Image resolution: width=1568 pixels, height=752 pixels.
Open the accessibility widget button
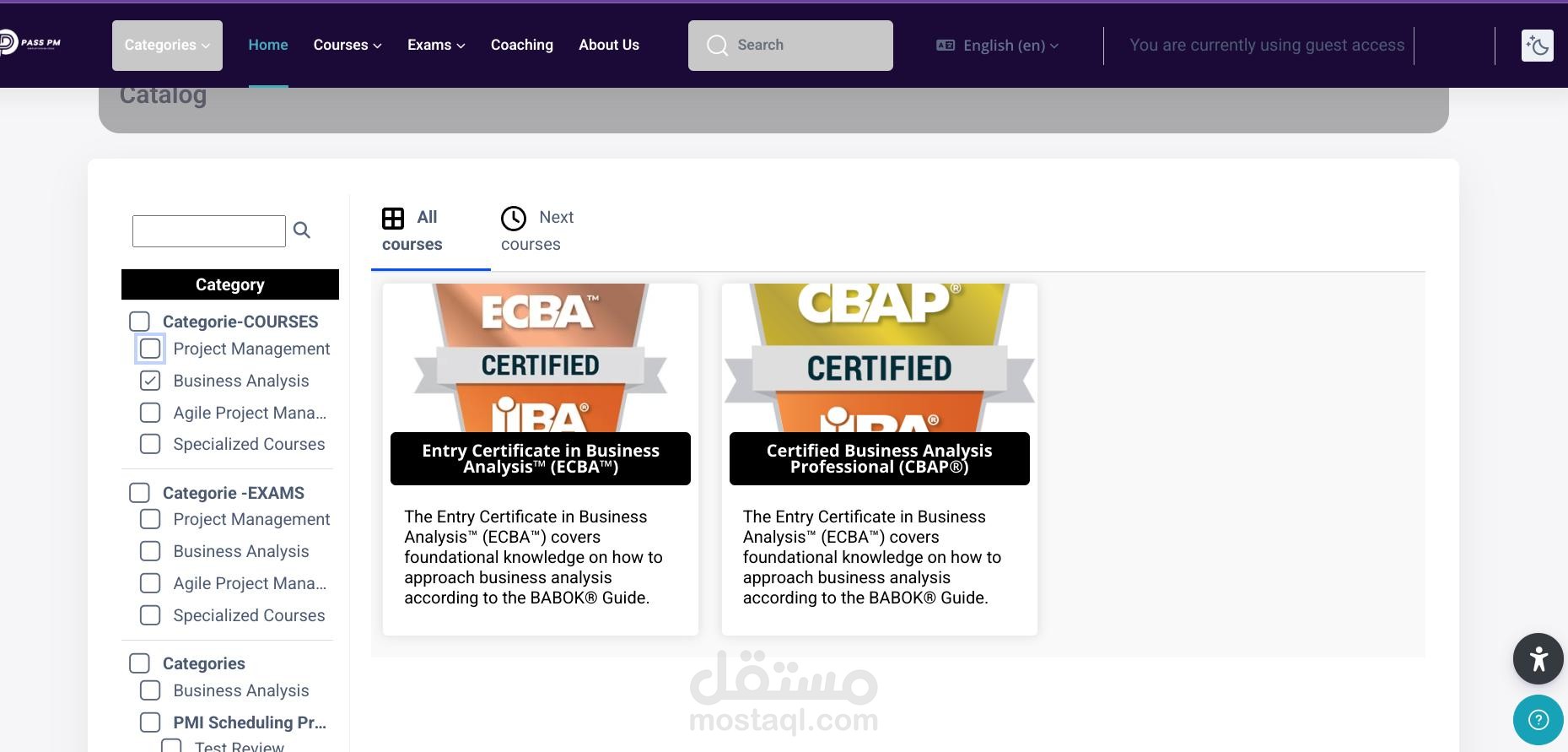tap(1538, 658)
